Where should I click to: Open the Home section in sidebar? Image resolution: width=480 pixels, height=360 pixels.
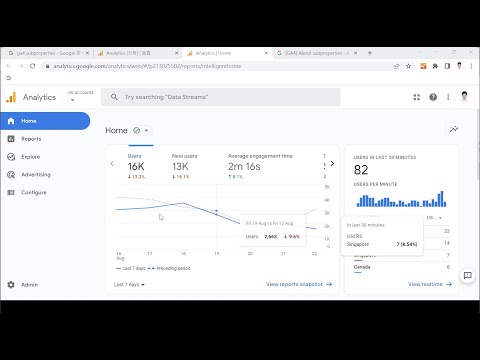tap(45, 121)
